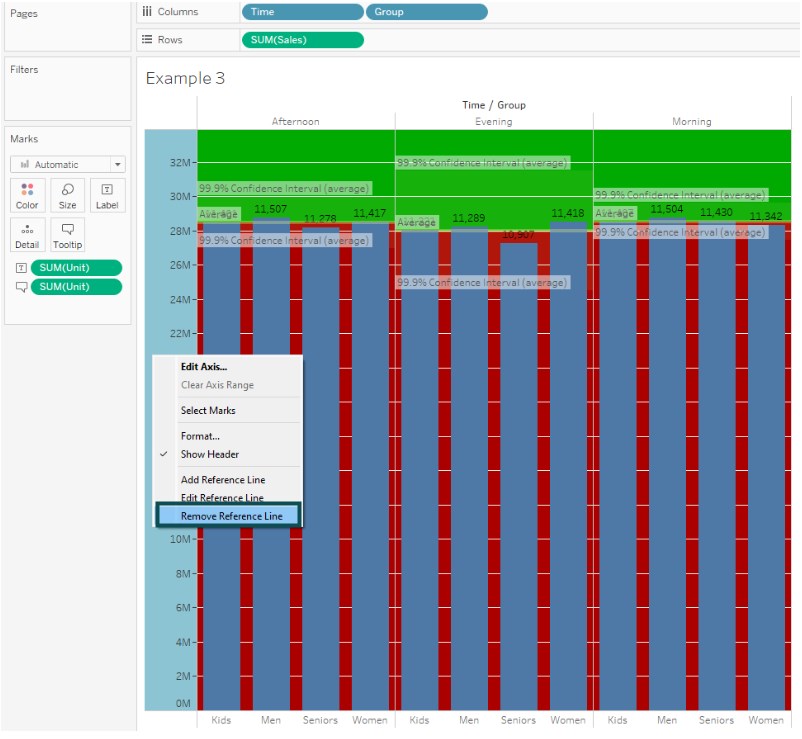The image size is (802, 739).
Task: Click the 11,418 bar label
Action: click(568, 213)
